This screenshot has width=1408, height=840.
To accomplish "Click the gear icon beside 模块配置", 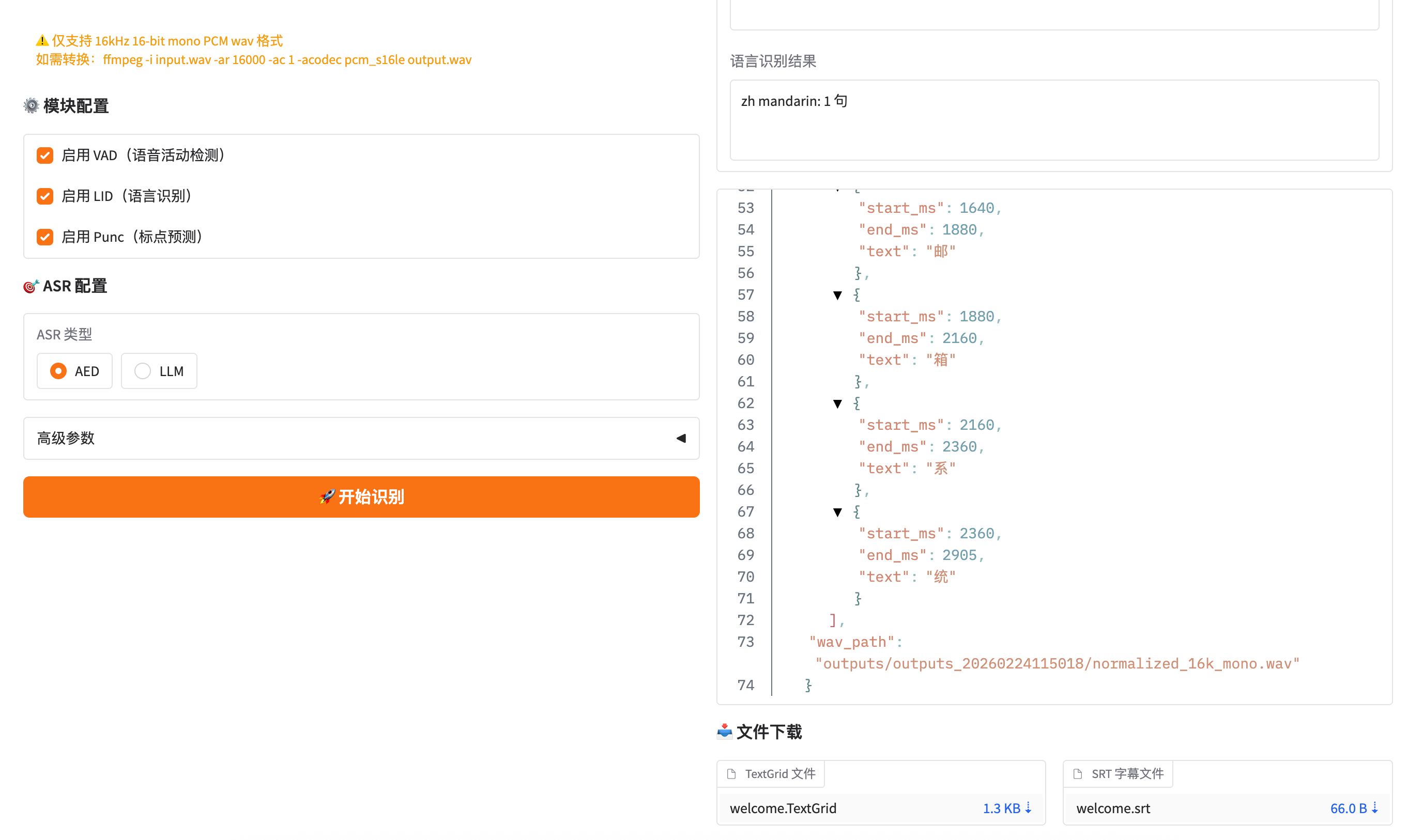I will point(31,105).
